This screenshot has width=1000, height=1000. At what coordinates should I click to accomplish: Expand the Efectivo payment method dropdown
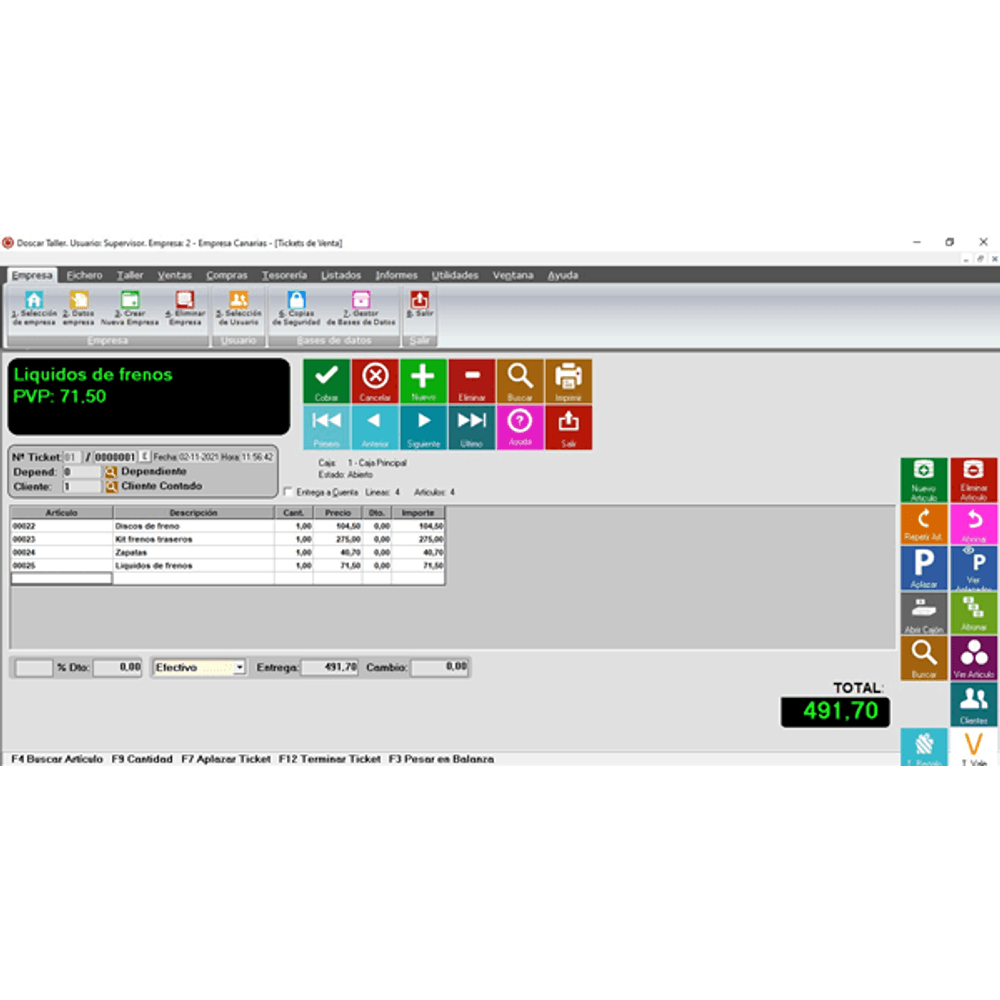[240, 667]
